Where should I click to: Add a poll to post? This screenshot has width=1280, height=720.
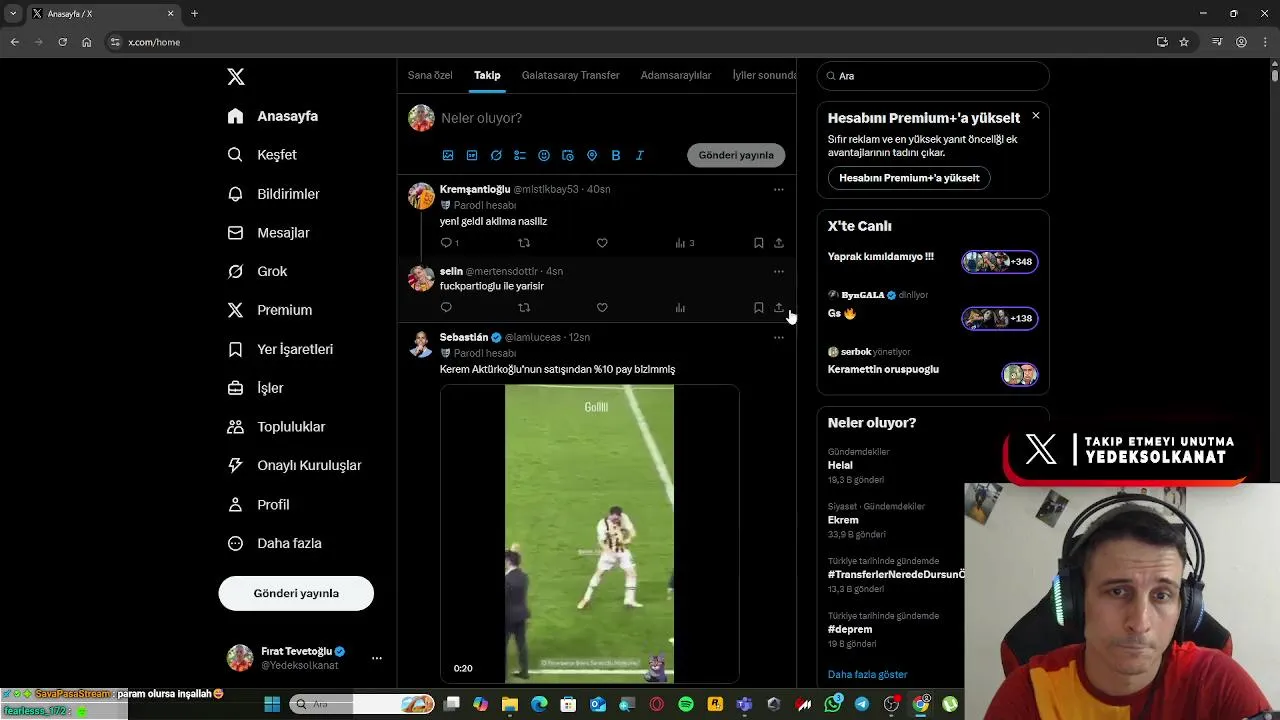520,155
